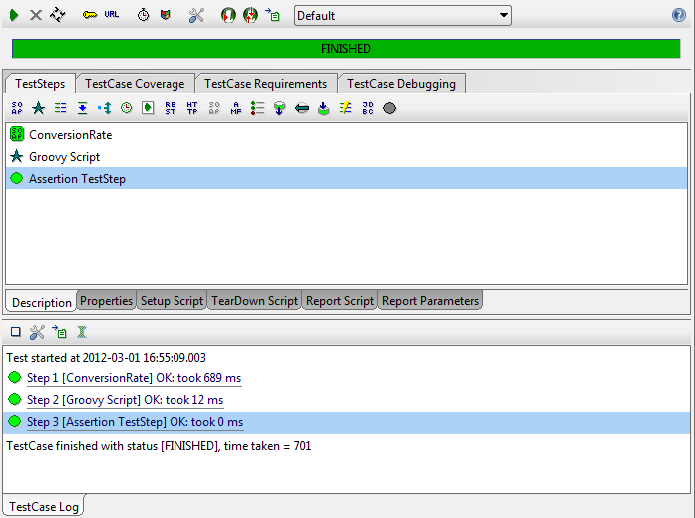
Task: Open Step 2 Groovy Script result link
Action: pyautogui.click(x=125, y=400)
